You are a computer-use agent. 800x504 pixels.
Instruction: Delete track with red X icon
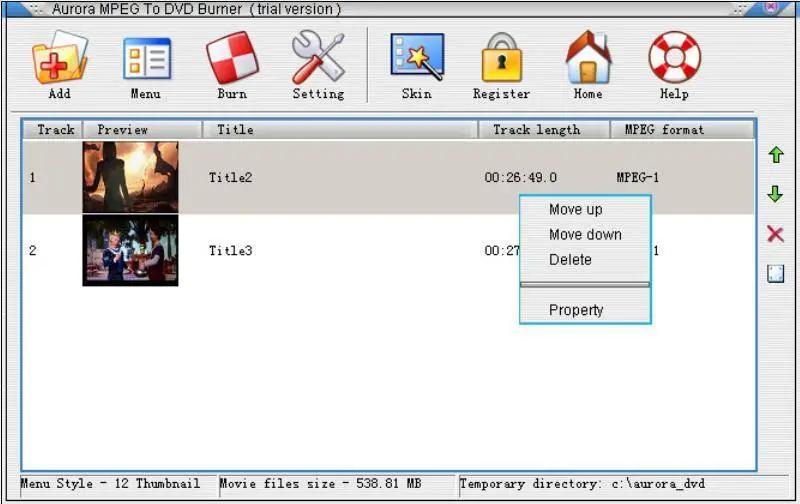point(775,234)
